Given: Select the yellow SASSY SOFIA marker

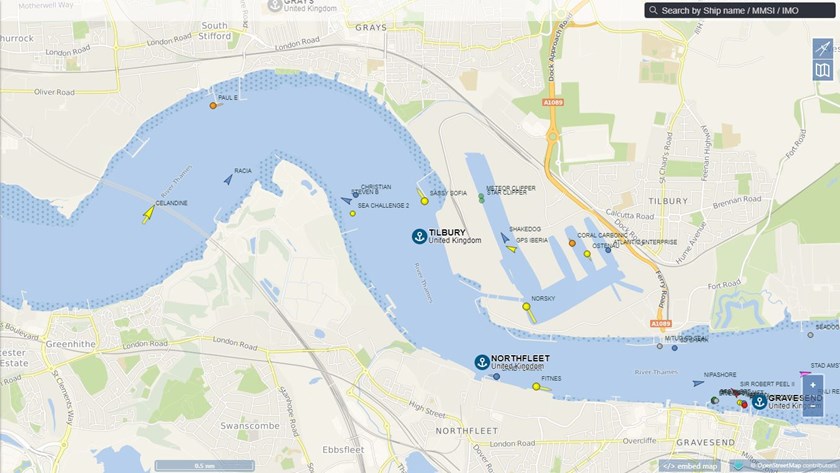Looking at the screenshot, I should [424, 201].
